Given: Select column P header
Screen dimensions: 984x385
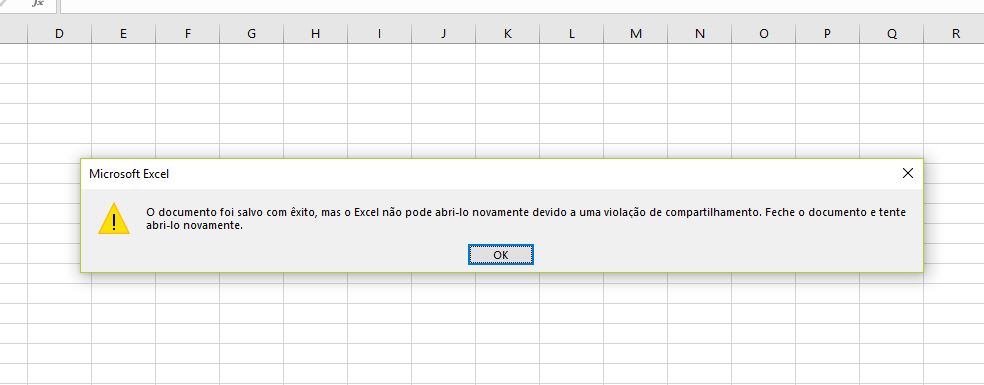Looking at the screenshot, I should click(x=828, y=34).
